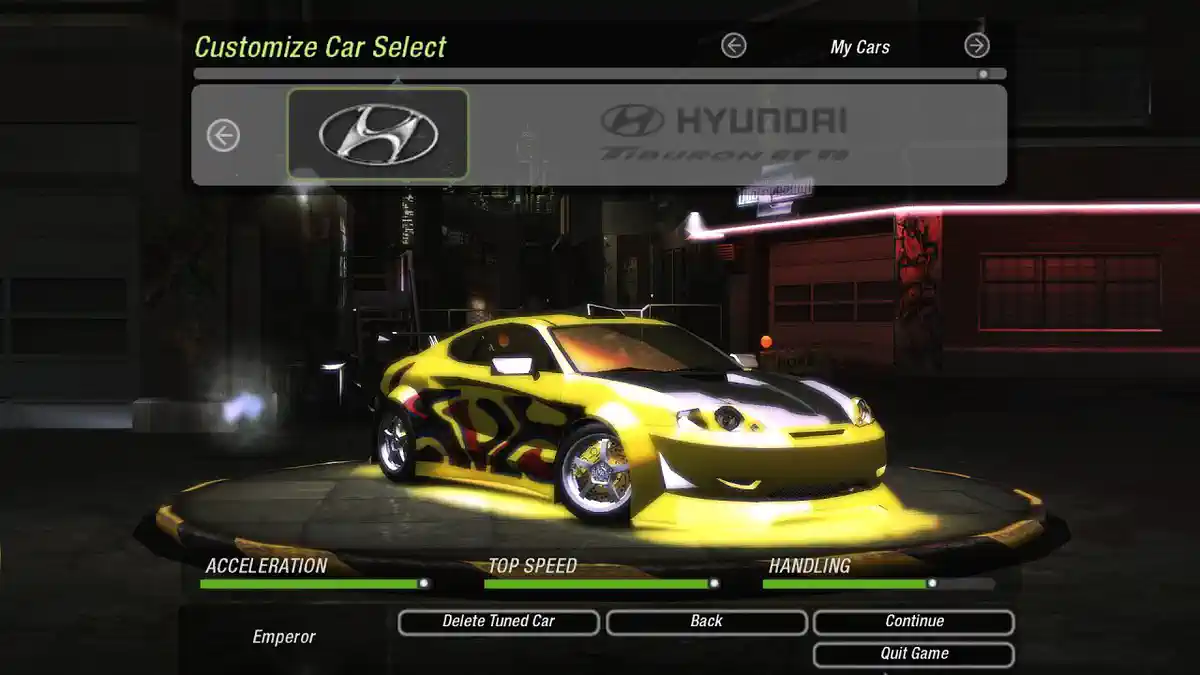The height and width of the screenshot is (675, 1200).
Task: Click the HANDLING label
Action: point(809,566)
